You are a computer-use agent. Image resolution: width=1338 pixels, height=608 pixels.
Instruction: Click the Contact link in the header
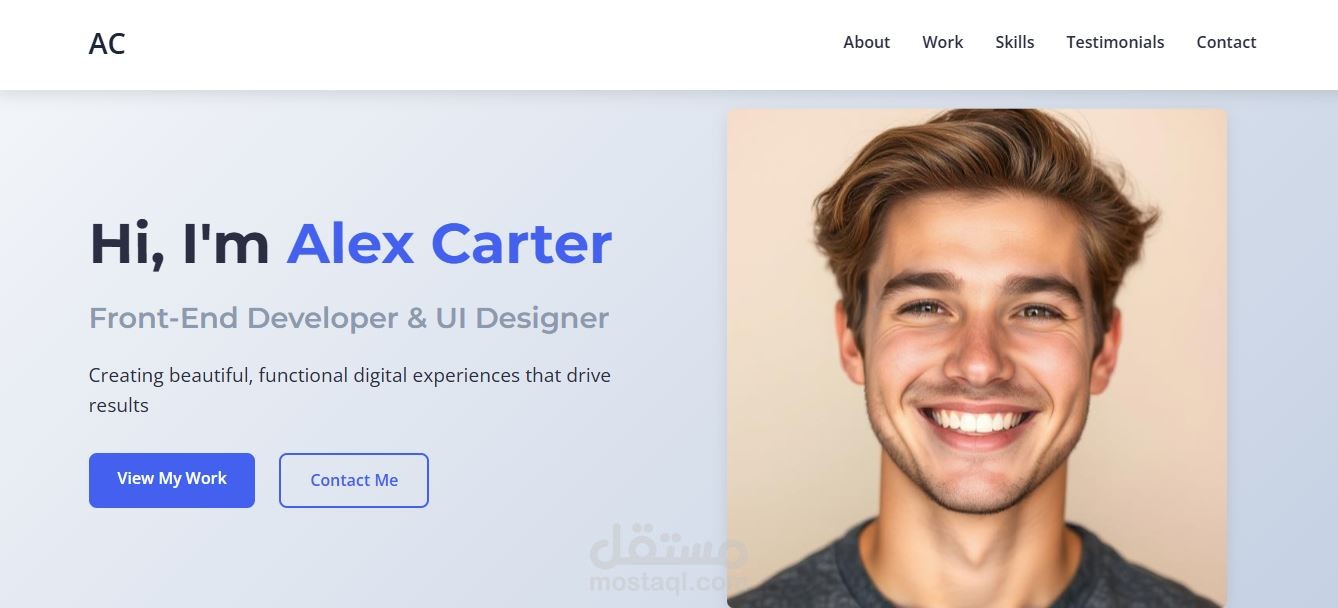(x=1226, y=42)
